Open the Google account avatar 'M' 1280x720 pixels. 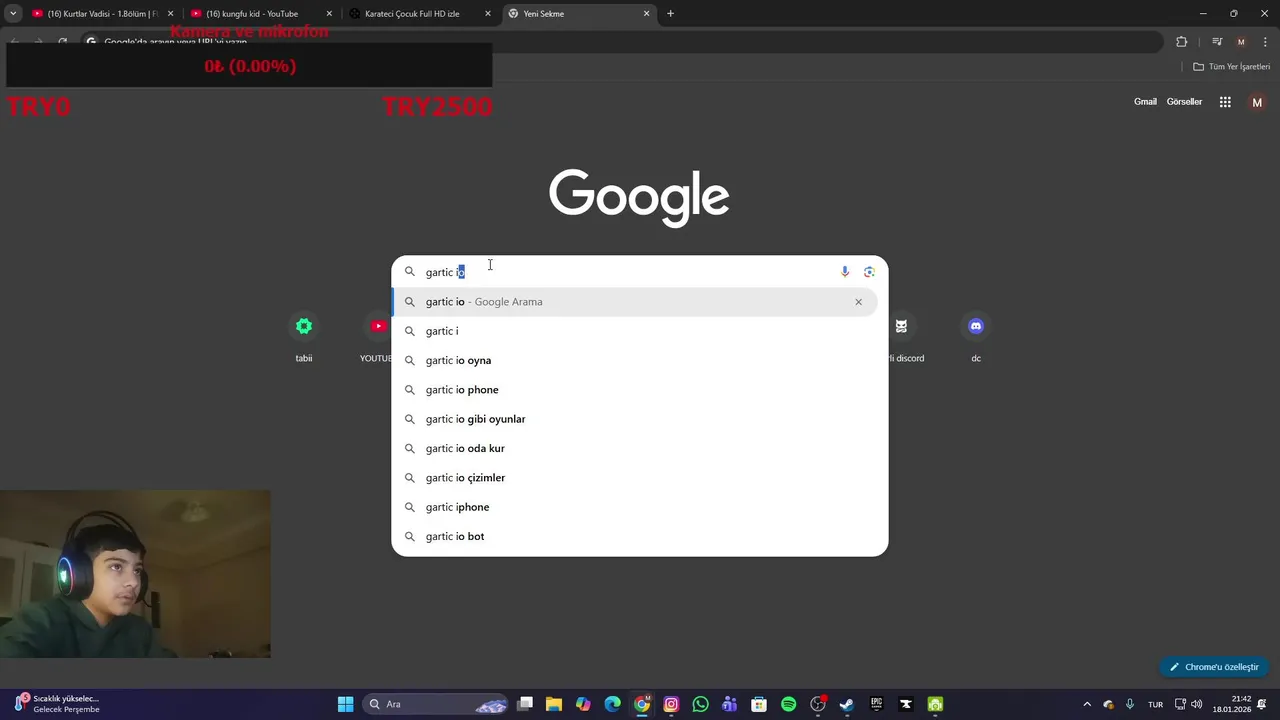click(1257, 102)
